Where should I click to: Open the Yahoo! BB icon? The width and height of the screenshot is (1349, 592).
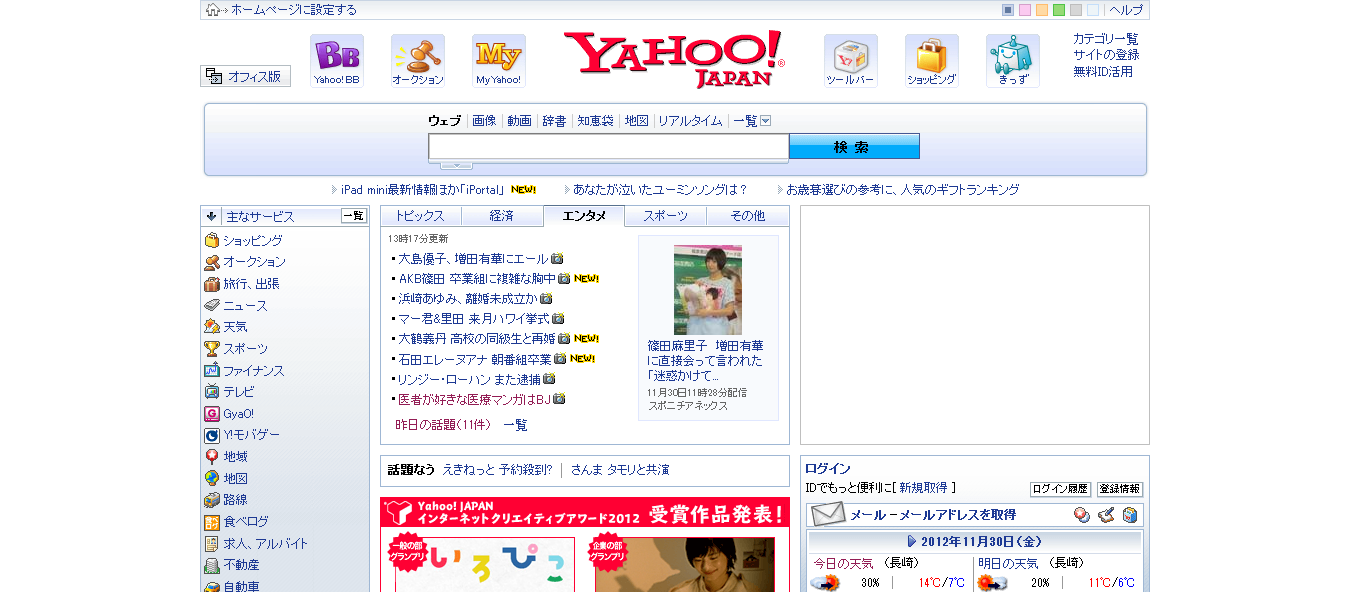(x=336, y=61)
